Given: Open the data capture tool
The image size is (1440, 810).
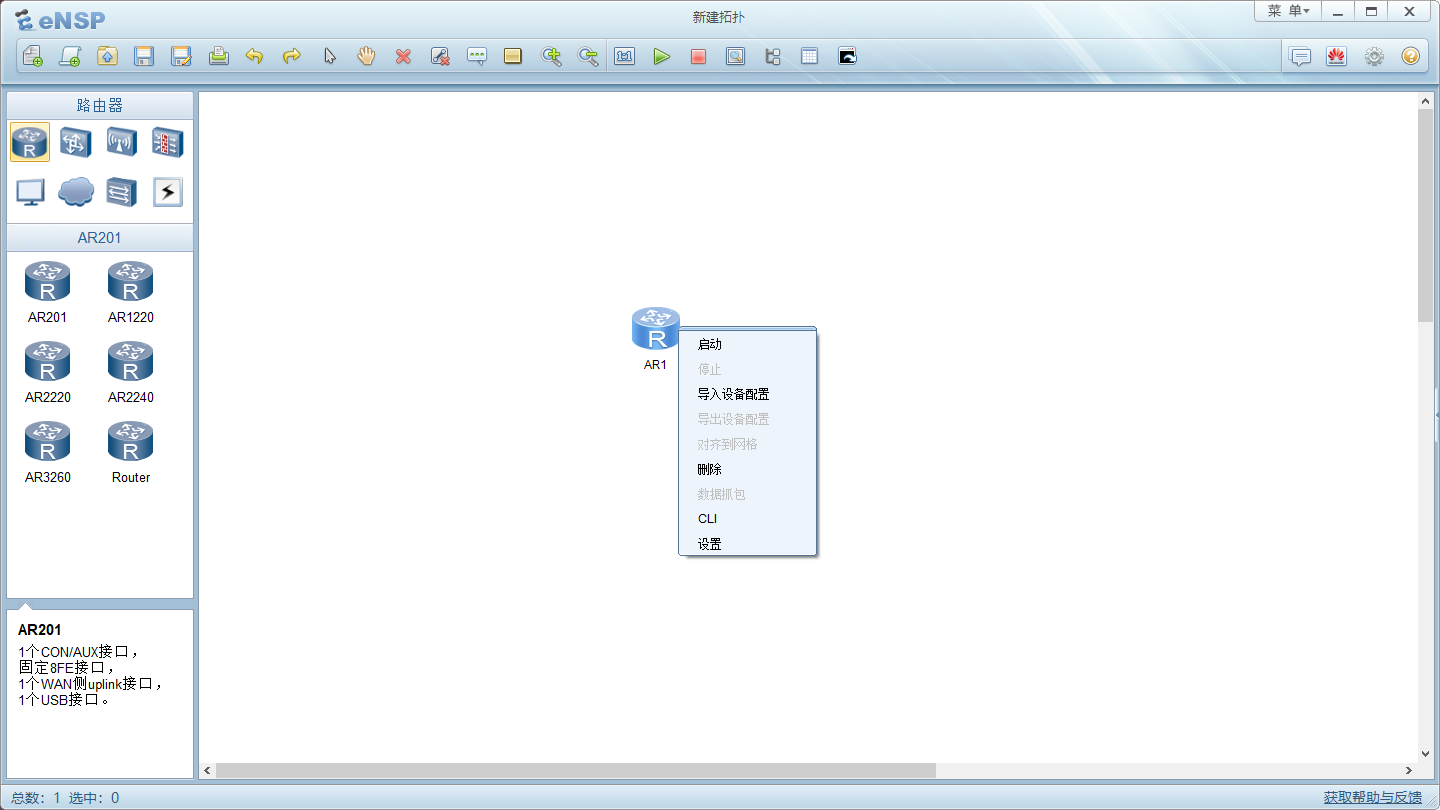Looking at the screenshot, I should coord(735,56).
